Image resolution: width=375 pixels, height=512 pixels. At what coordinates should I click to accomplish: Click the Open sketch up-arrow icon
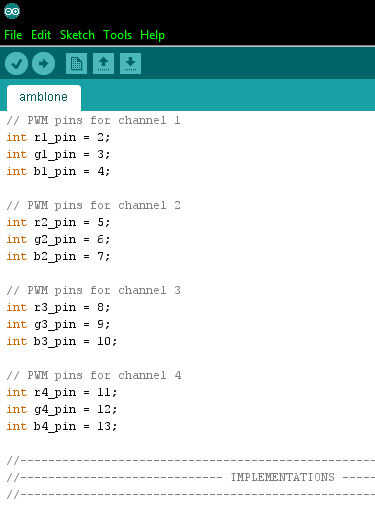pos(103,63)
